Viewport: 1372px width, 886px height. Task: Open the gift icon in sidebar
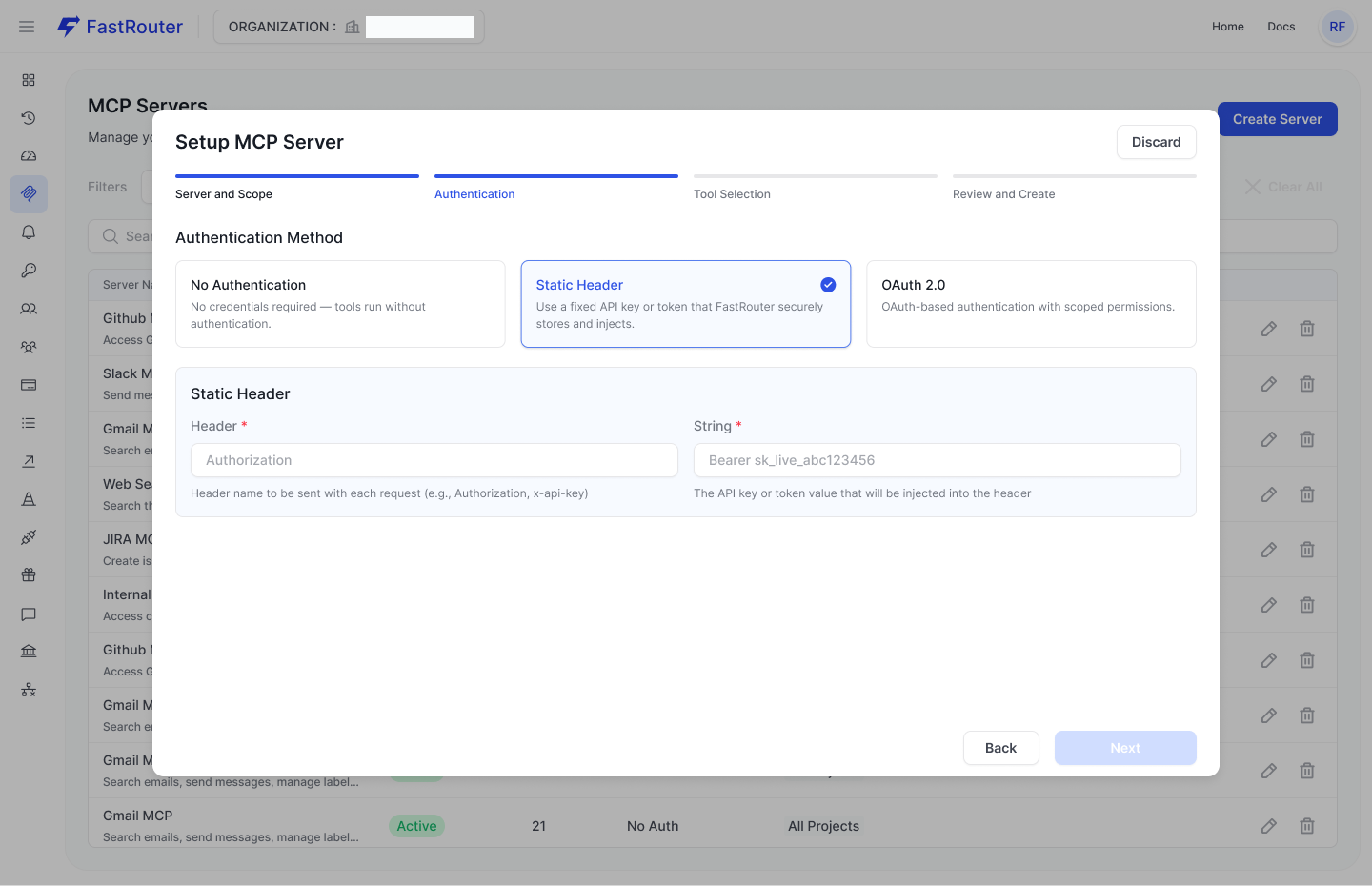click(29, 575)
